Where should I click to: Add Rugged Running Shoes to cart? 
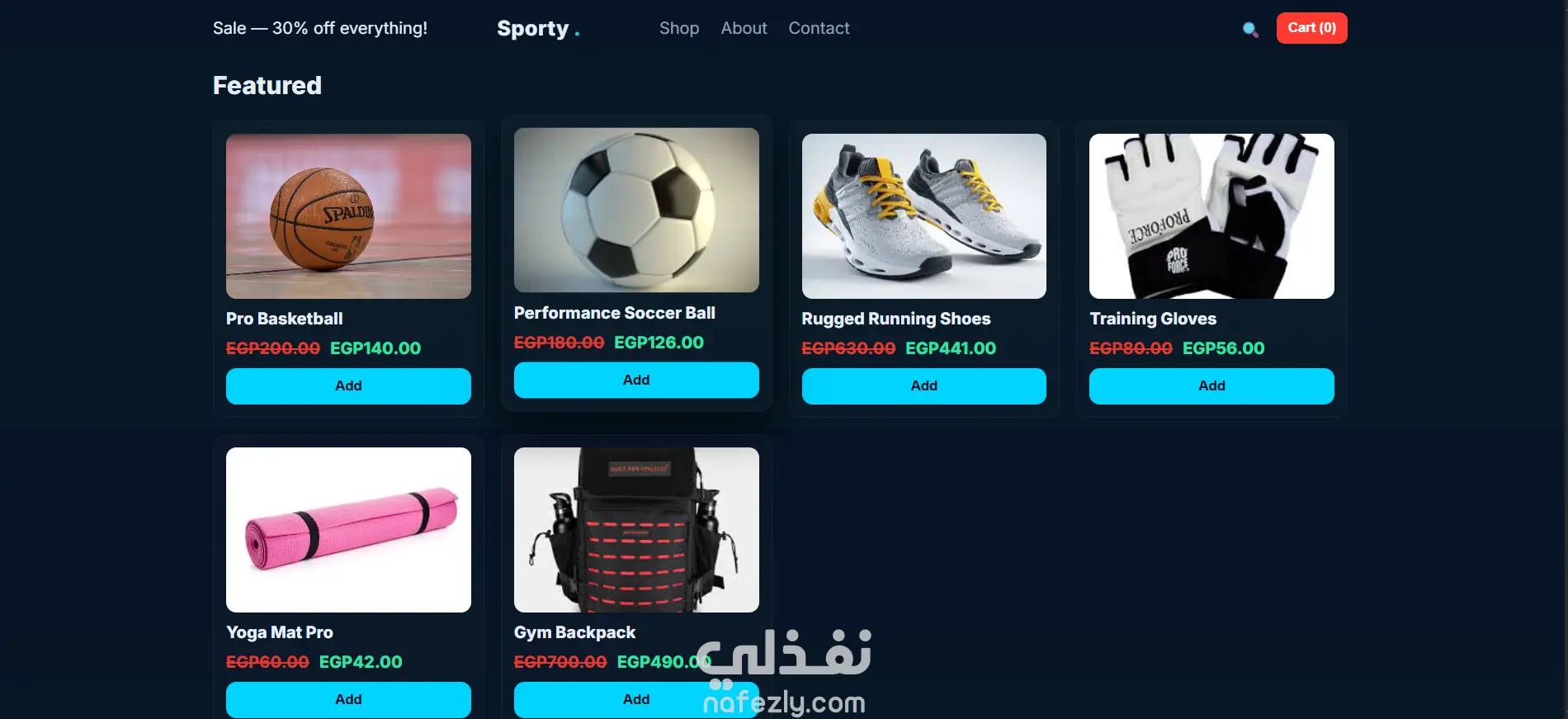pyautogui.click(x=923, y=386)
